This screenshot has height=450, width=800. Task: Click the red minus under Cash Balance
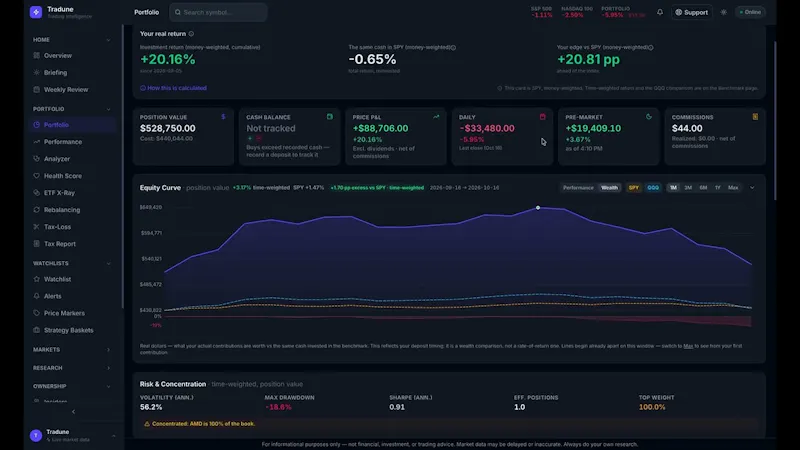click(x=259, y=138)
